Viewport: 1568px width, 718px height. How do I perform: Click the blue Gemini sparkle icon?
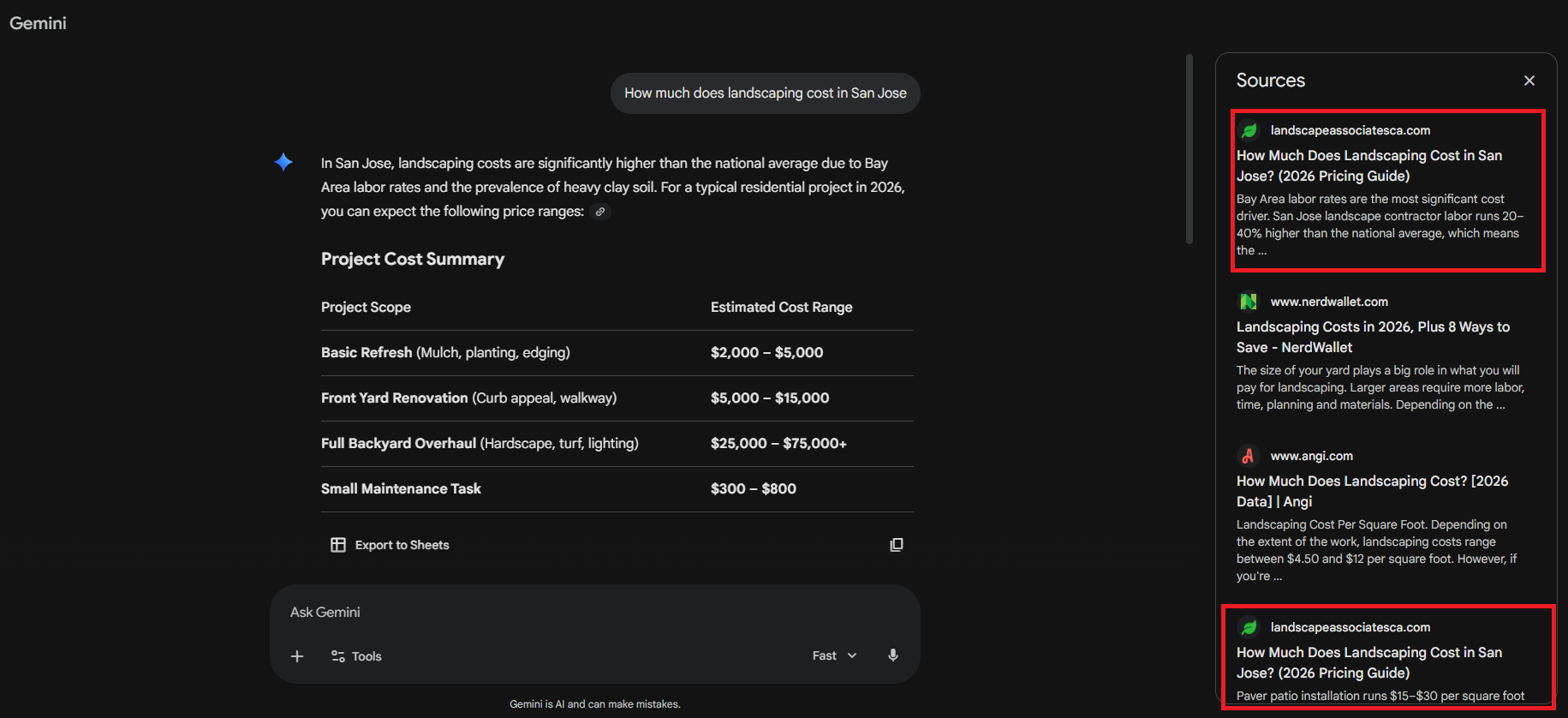(284, 162)
